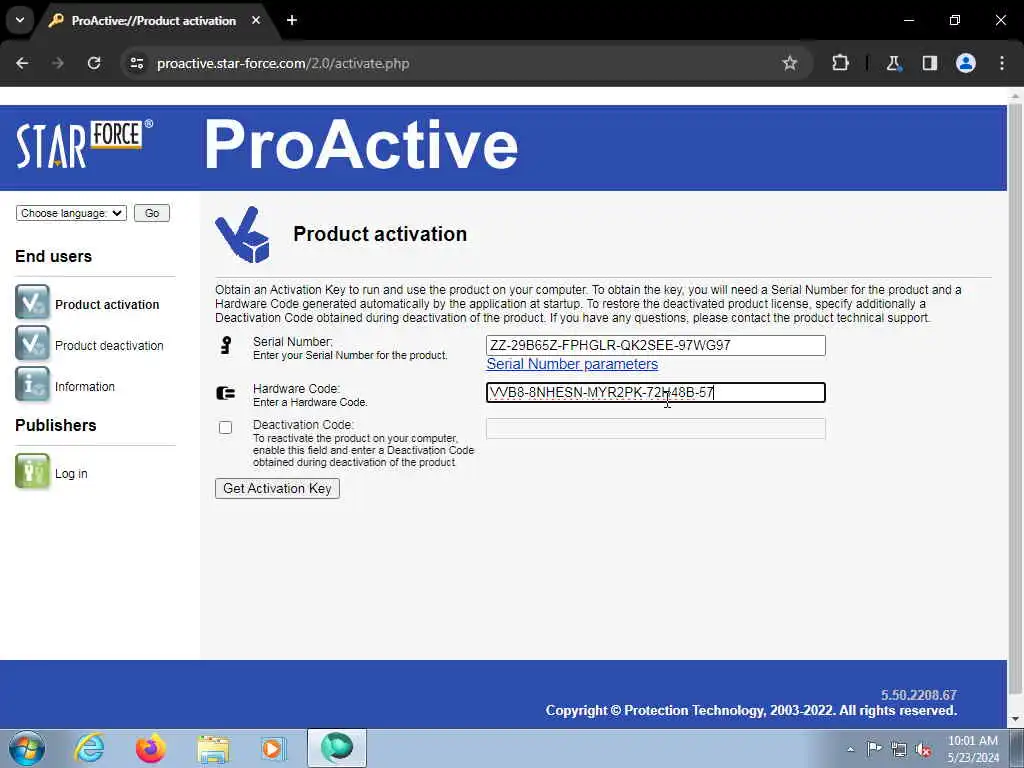Screen dimensions: 1024x768
Task: Toggle the browser side panel icon
Action: tap(929, 63)
